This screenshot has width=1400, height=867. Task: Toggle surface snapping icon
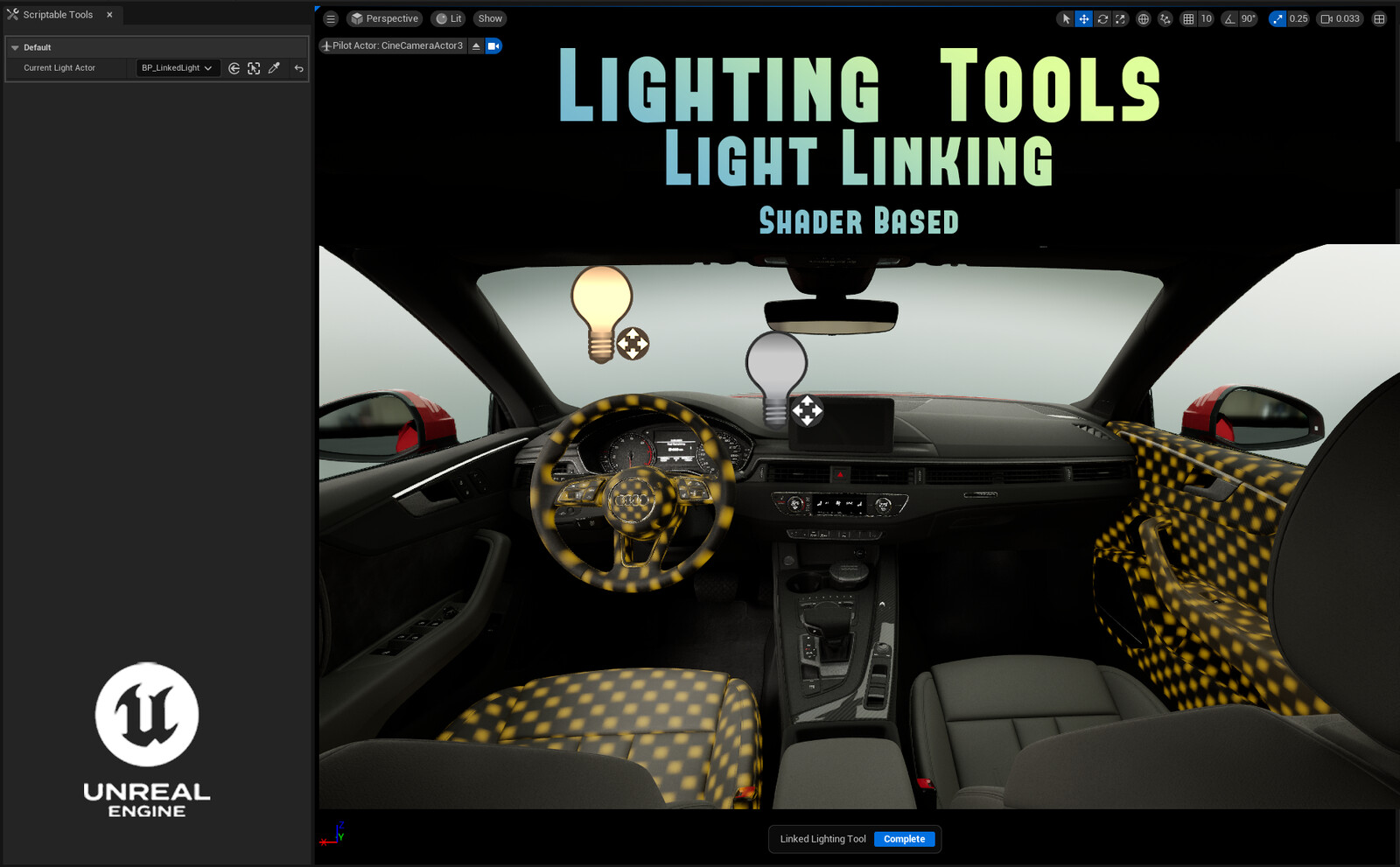tap(1165, 18)
